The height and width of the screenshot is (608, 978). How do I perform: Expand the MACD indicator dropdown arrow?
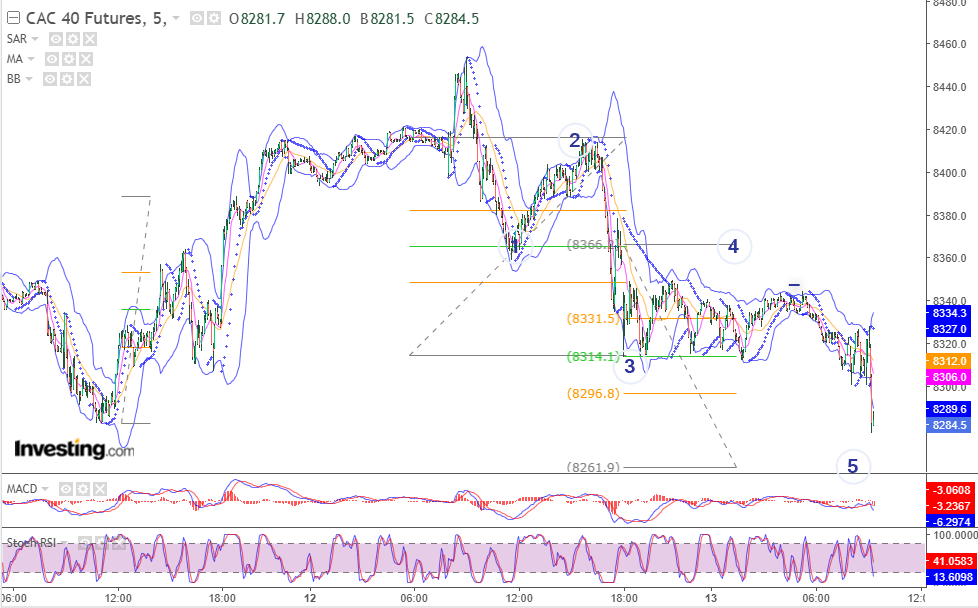point(45,489)
